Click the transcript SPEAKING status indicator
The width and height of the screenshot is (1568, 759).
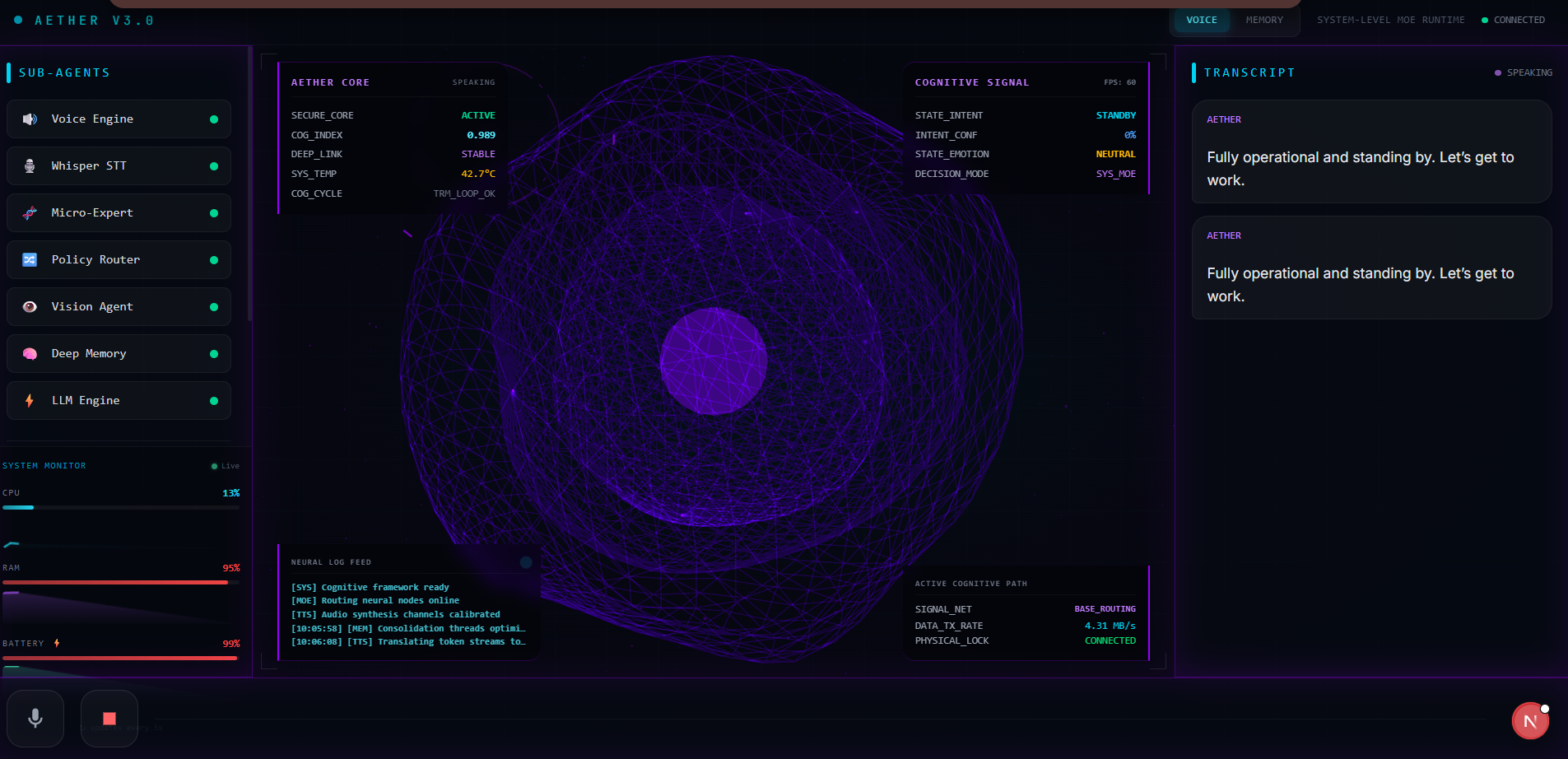pos(1524,72)
